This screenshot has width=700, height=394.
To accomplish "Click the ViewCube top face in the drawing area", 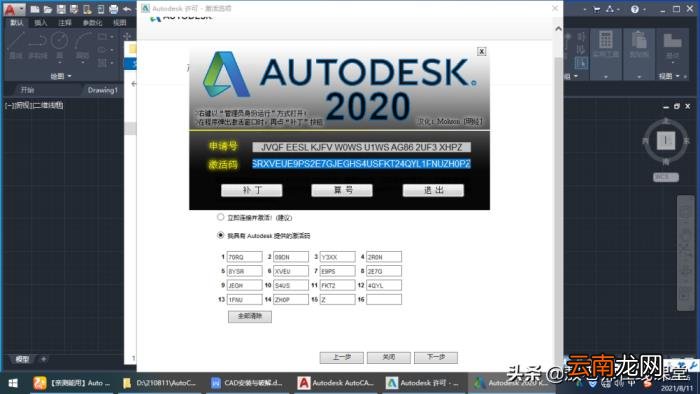I will pos(666,141).
